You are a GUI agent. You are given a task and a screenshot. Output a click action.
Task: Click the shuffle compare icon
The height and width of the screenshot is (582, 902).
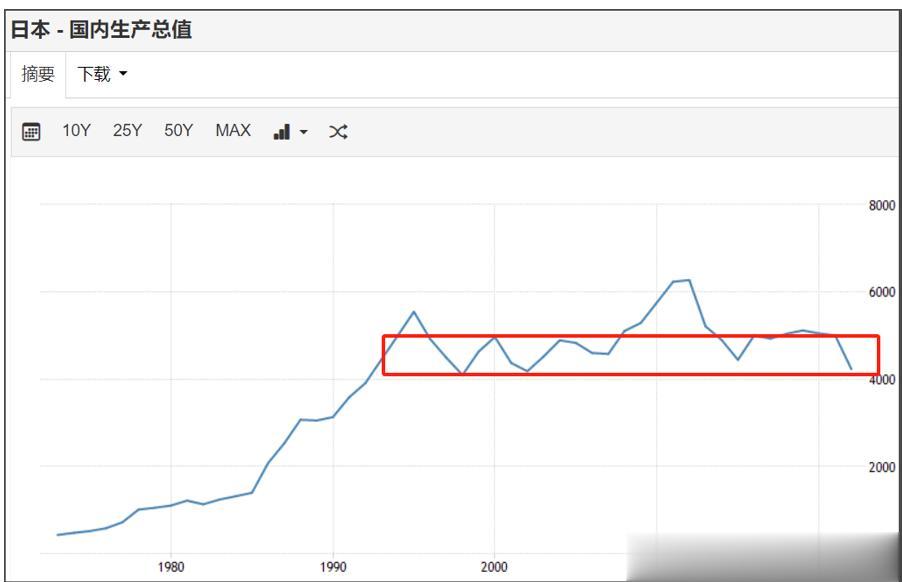[x=338, y=132]
